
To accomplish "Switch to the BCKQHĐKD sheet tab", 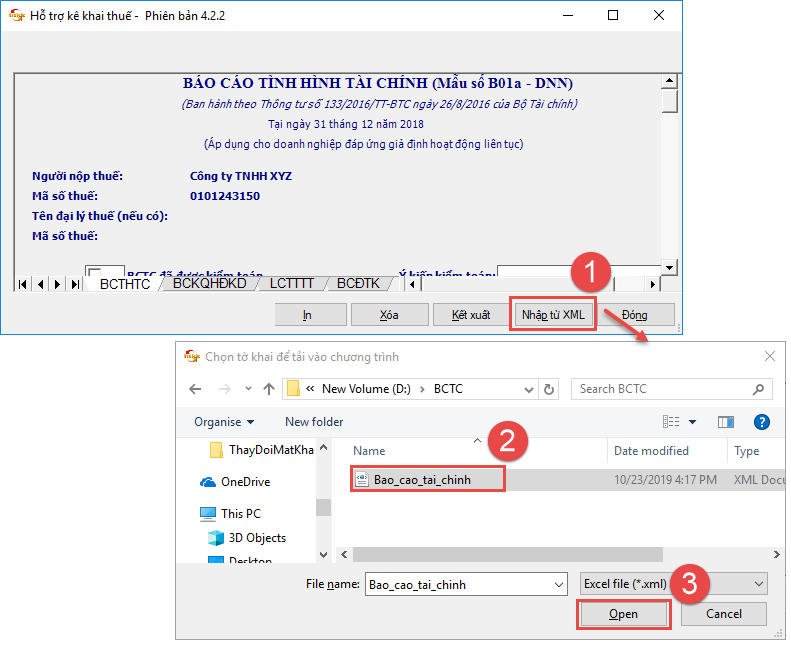I will (x=209, y=284).
